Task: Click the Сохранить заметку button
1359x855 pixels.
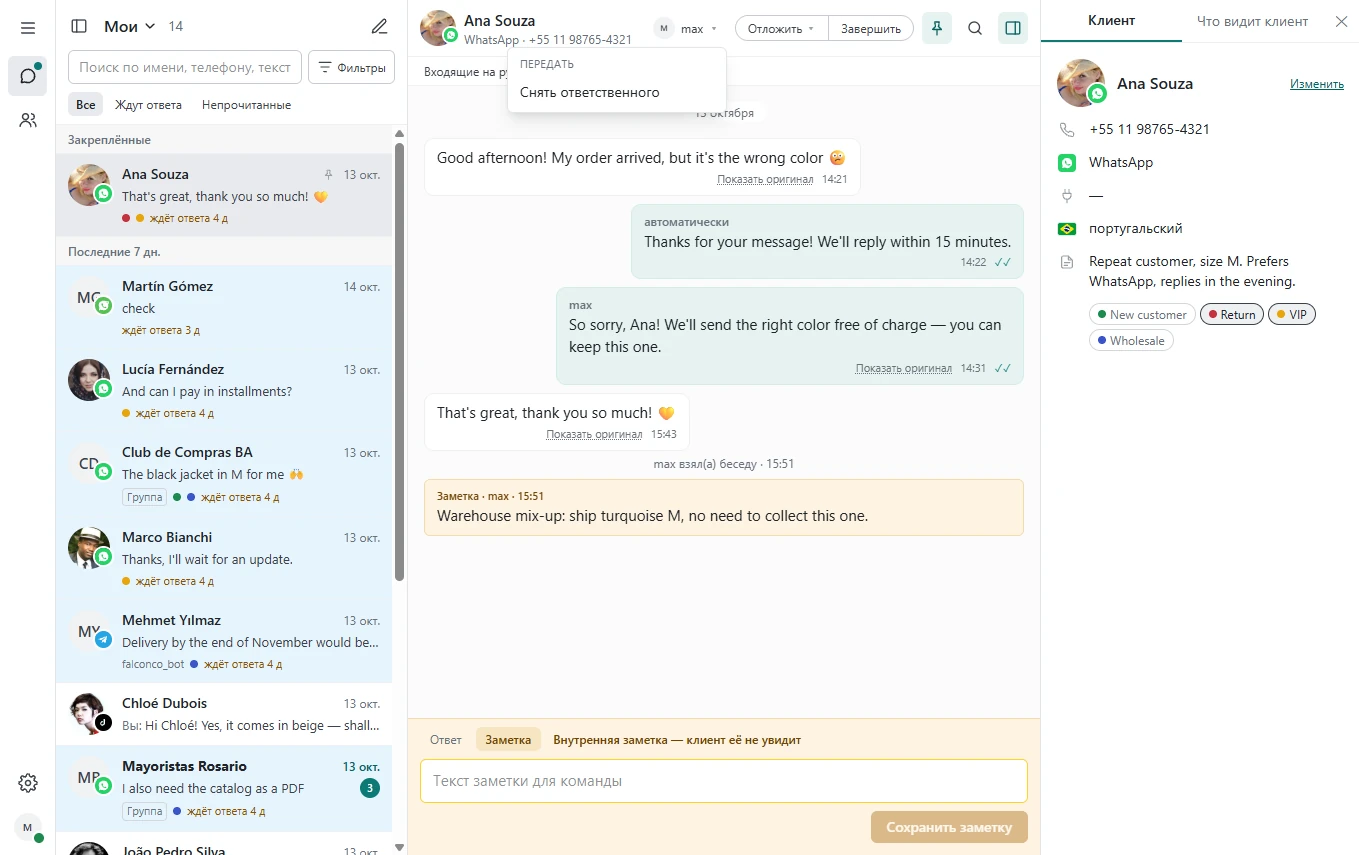Action: [x=949, y=827]
